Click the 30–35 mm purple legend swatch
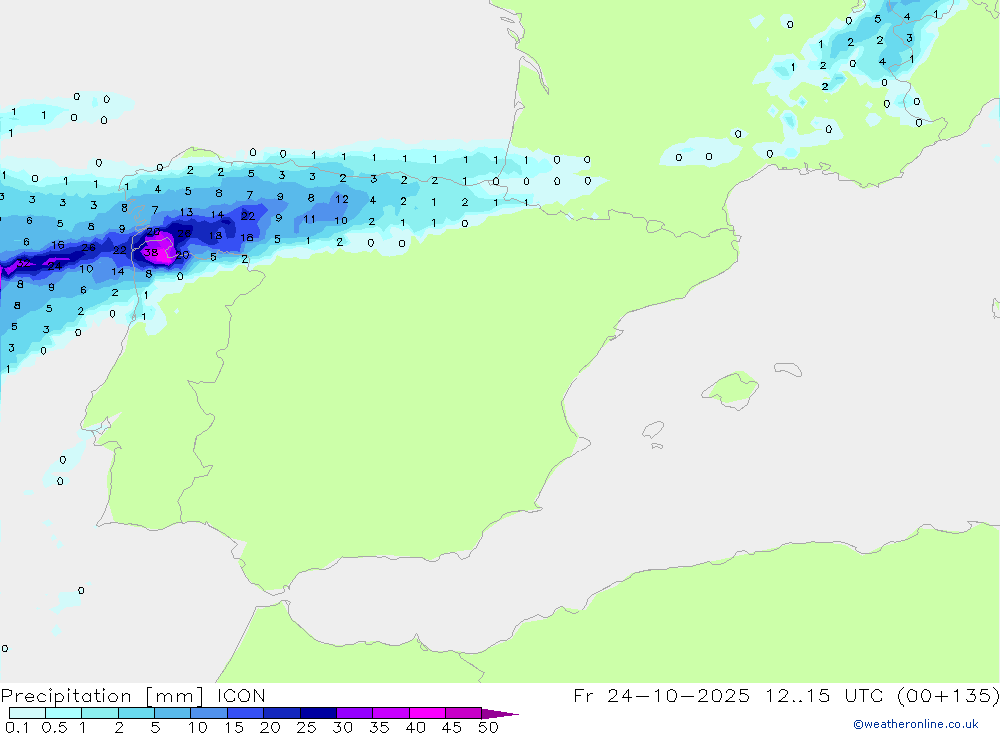This screenshot has width=1000, height=733. 354,713
